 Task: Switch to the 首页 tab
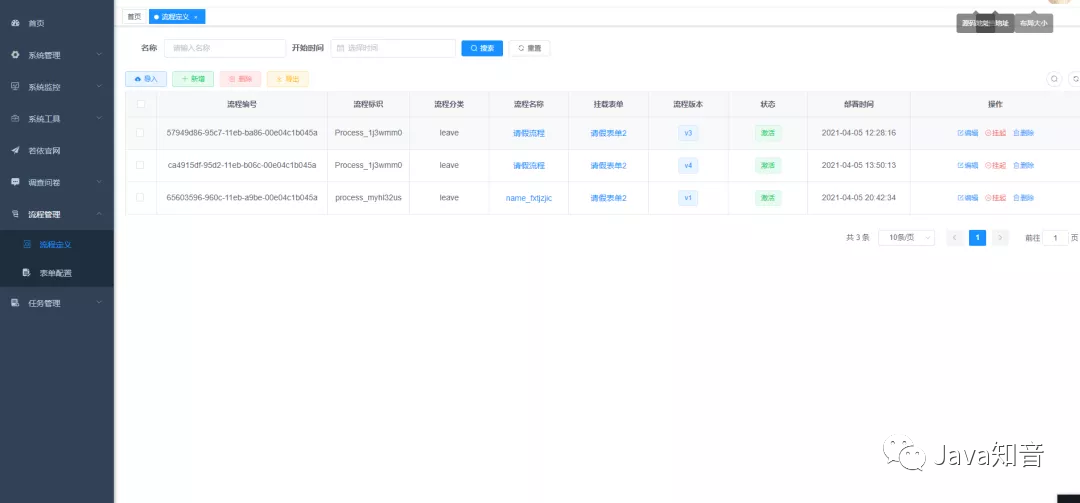[134, 17]
